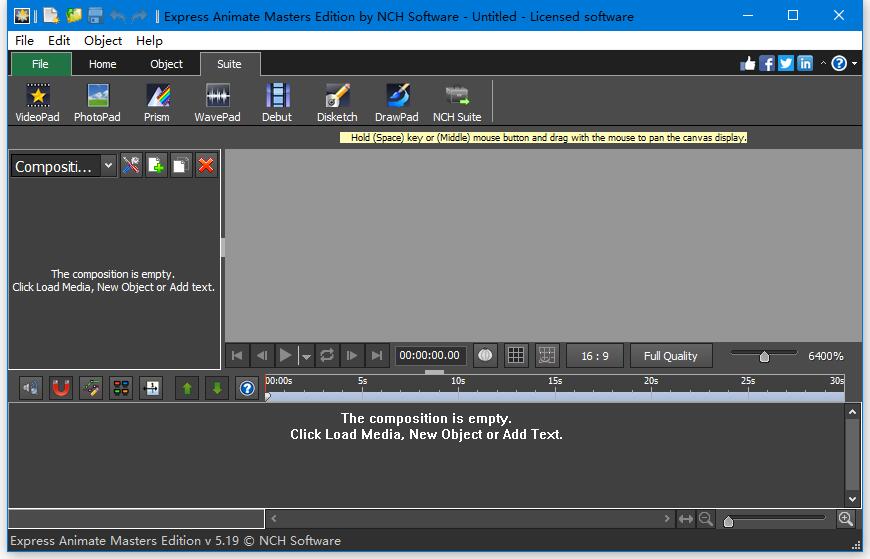The image size is (870, 559).
Task: Switch to the Home ribbon tab
Action: (103, 64)
